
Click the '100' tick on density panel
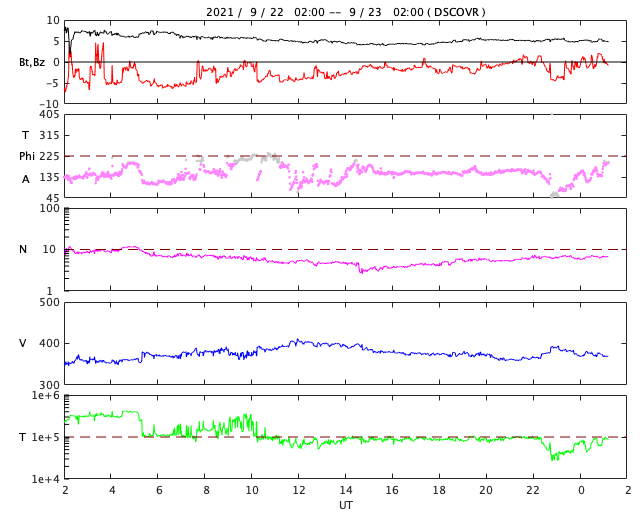click(x=49, y=208)
